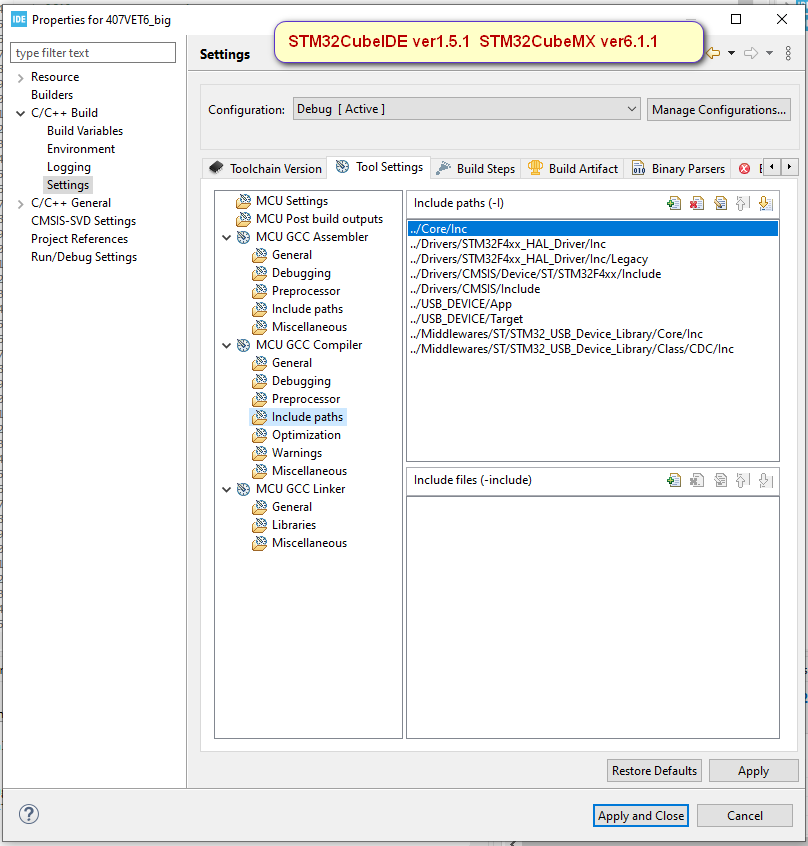Delete the selected include path
Image resolution: width=808 pixels, height=846 pixels.
697,203
